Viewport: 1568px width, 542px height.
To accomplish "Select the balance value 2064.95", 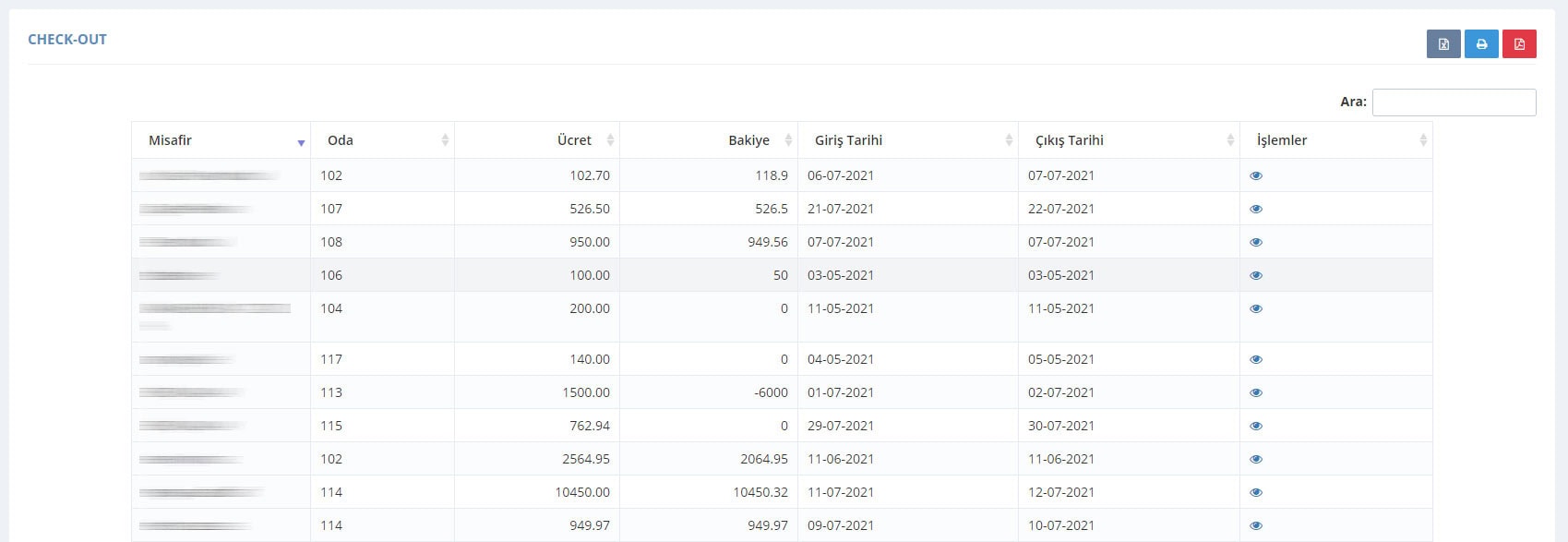I will [x=764, y=459].
